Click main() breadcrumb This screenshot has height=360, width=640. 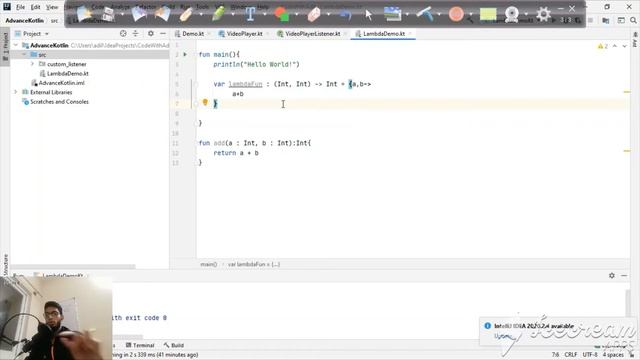(x=209, y=264)
